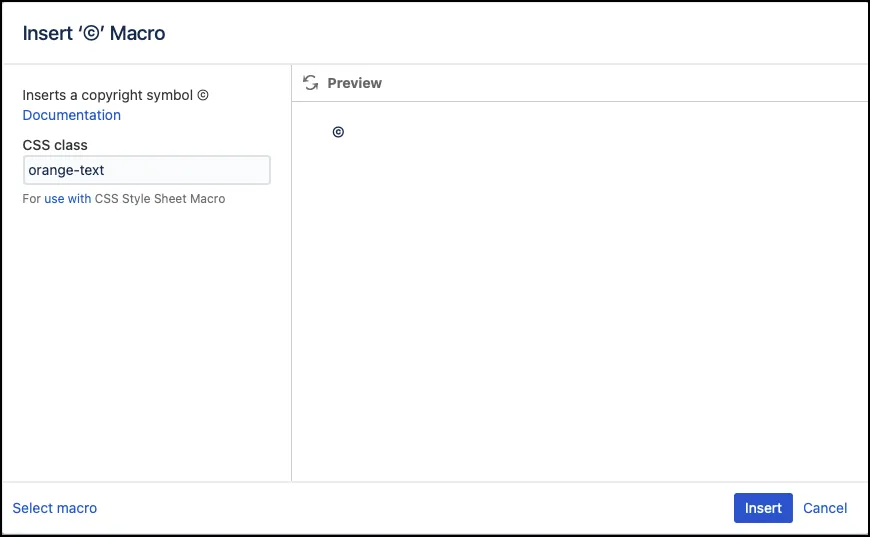Viewport: 870px width, 537px height.
Task: Click 'CSS Style Sheet Macro' hint text
Action: [160, 199]
